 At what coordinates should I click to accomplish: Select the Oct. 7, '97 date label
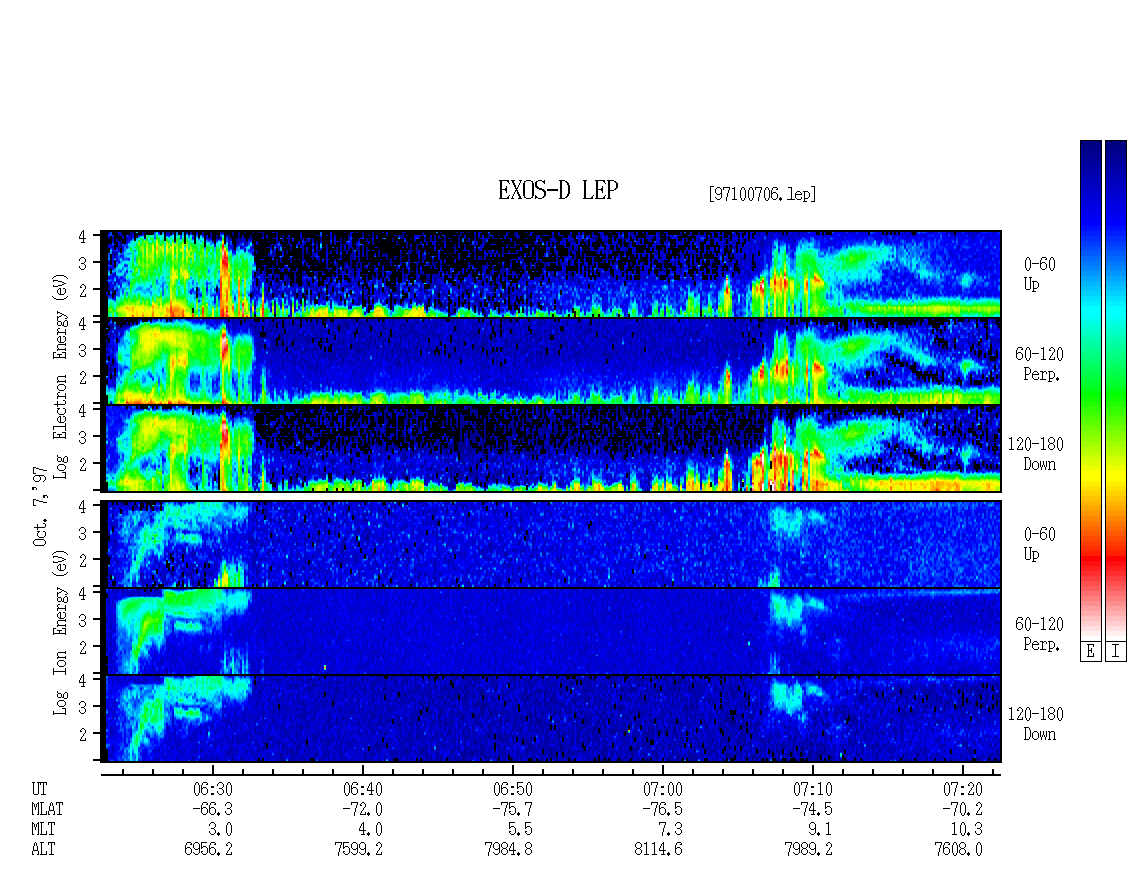click(40, 506)
